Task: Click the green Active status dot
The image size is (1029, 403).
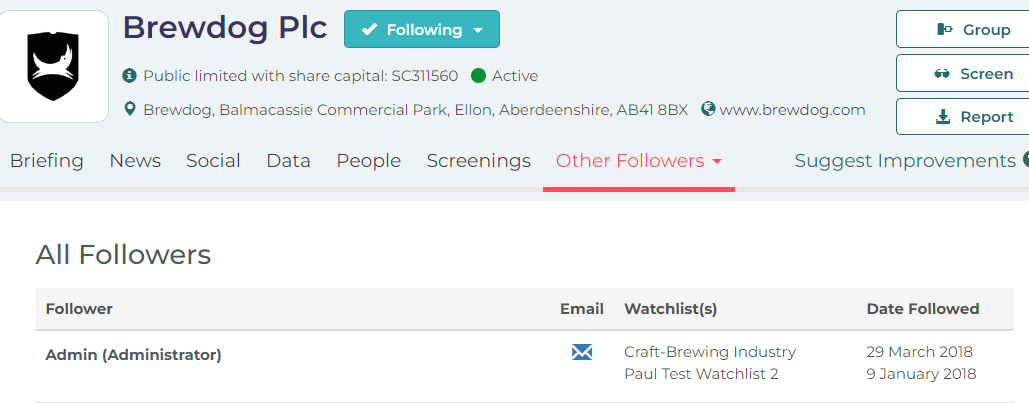Action: coord(478,76)
